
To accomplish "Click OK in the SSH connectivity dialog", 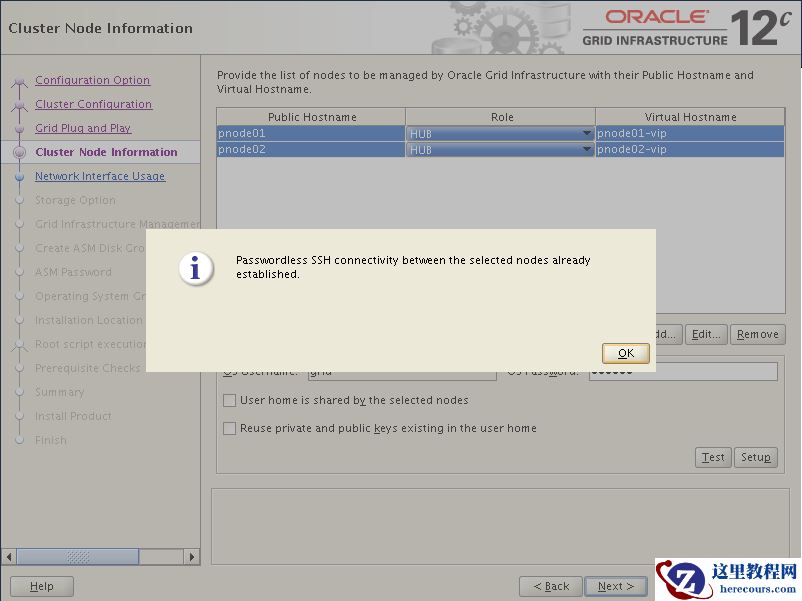I will click(626, 353).
